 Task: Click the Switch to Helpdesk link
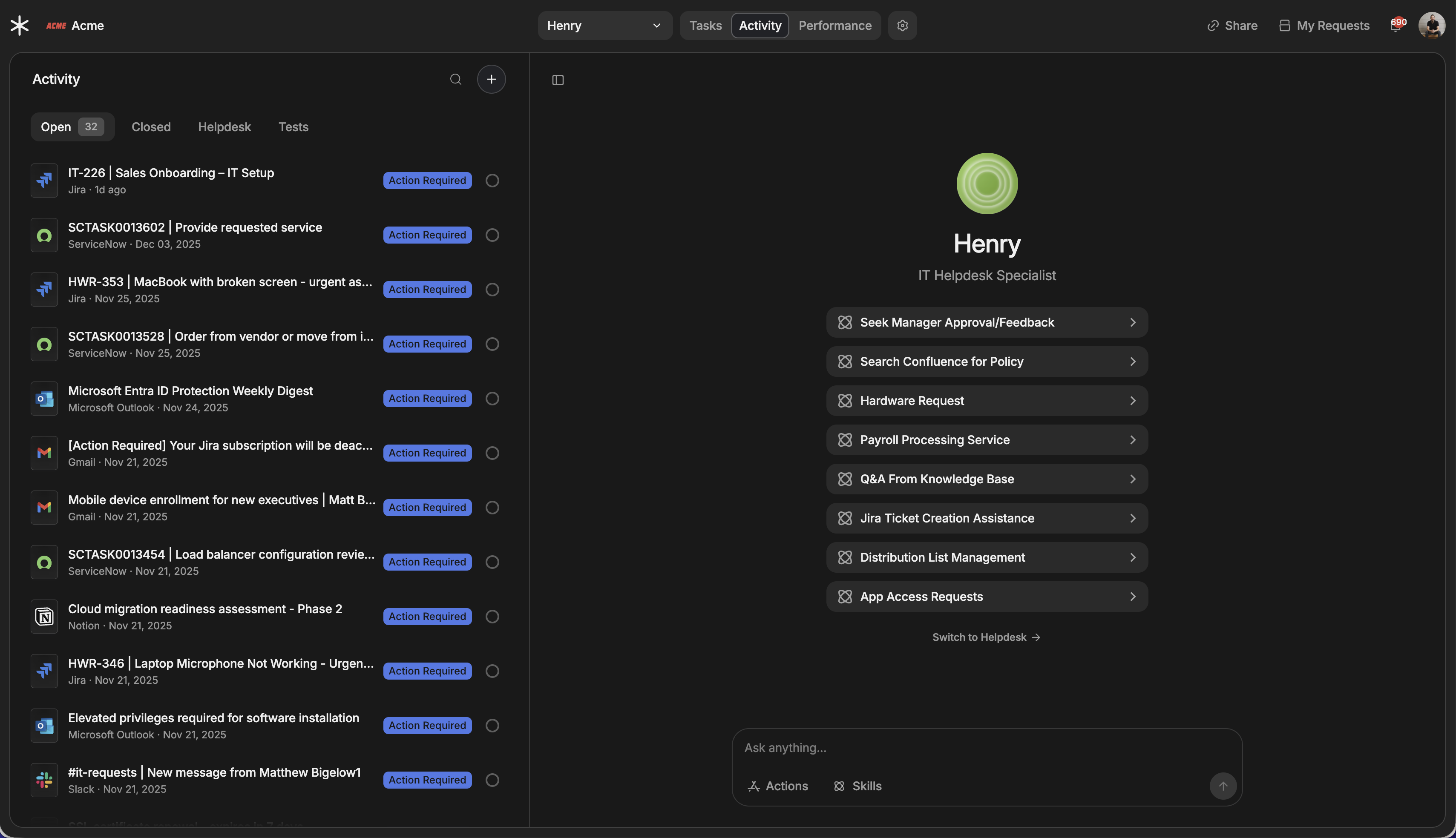pyautogui.click(x=986, y=637)
